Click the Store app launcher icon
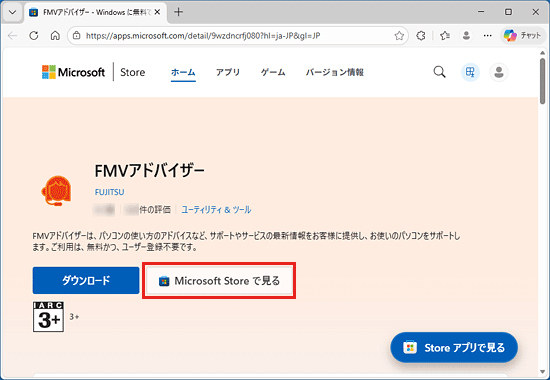Image resolution: width=550 pixels, height=380 pixels. point(470,72)
